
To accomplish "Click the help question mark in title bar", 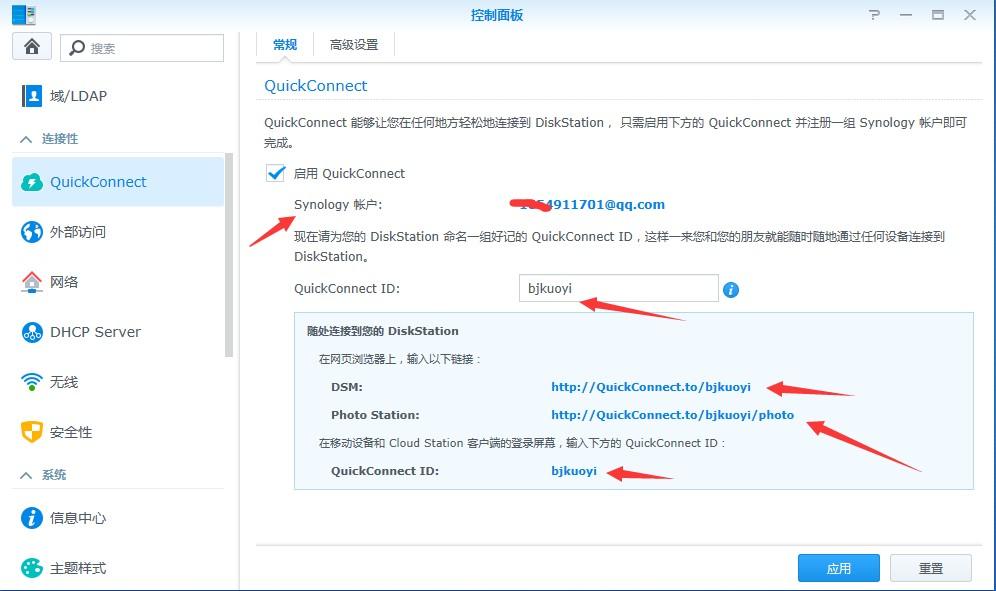I will (873, 15).
